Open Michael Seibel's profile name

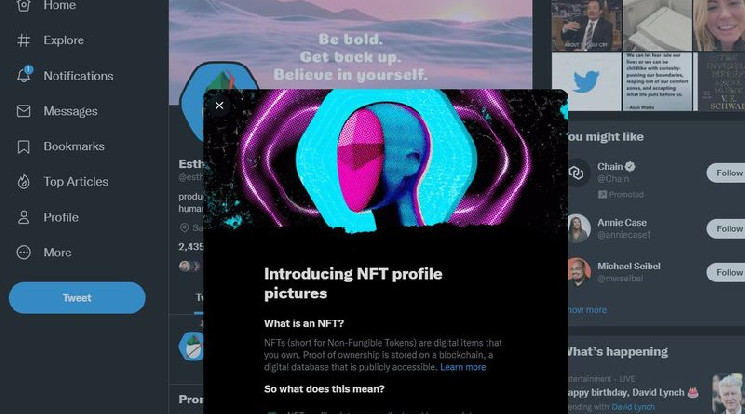[629, 266]
